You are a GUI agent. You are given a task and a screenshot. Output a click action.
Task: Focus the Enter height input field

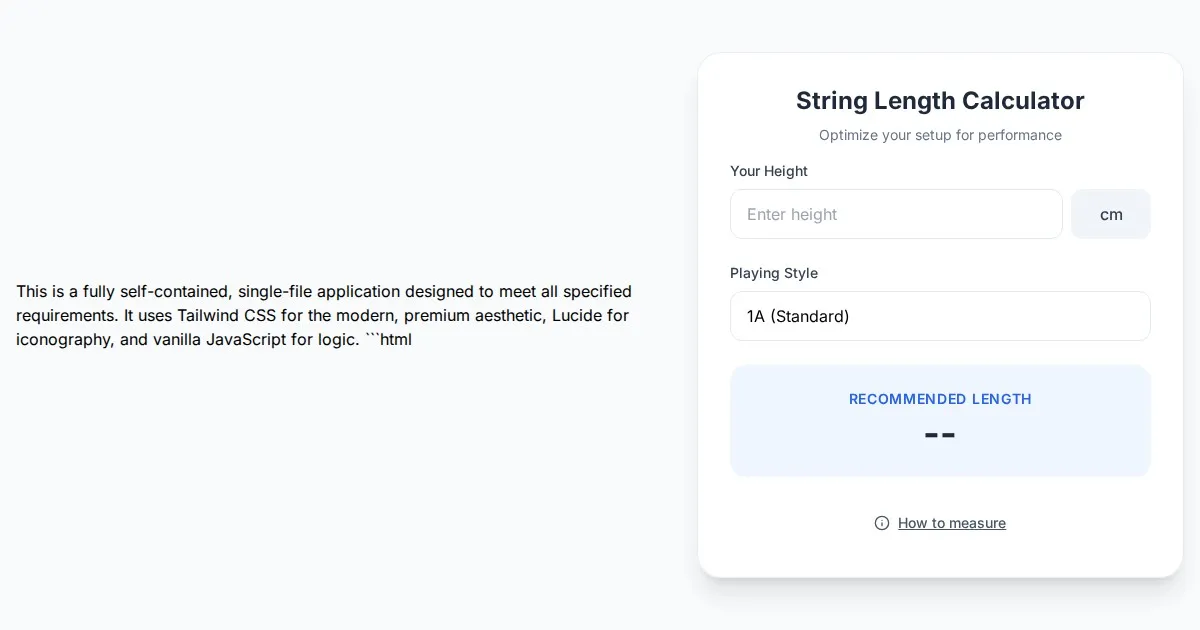click(x=896, y=214)
